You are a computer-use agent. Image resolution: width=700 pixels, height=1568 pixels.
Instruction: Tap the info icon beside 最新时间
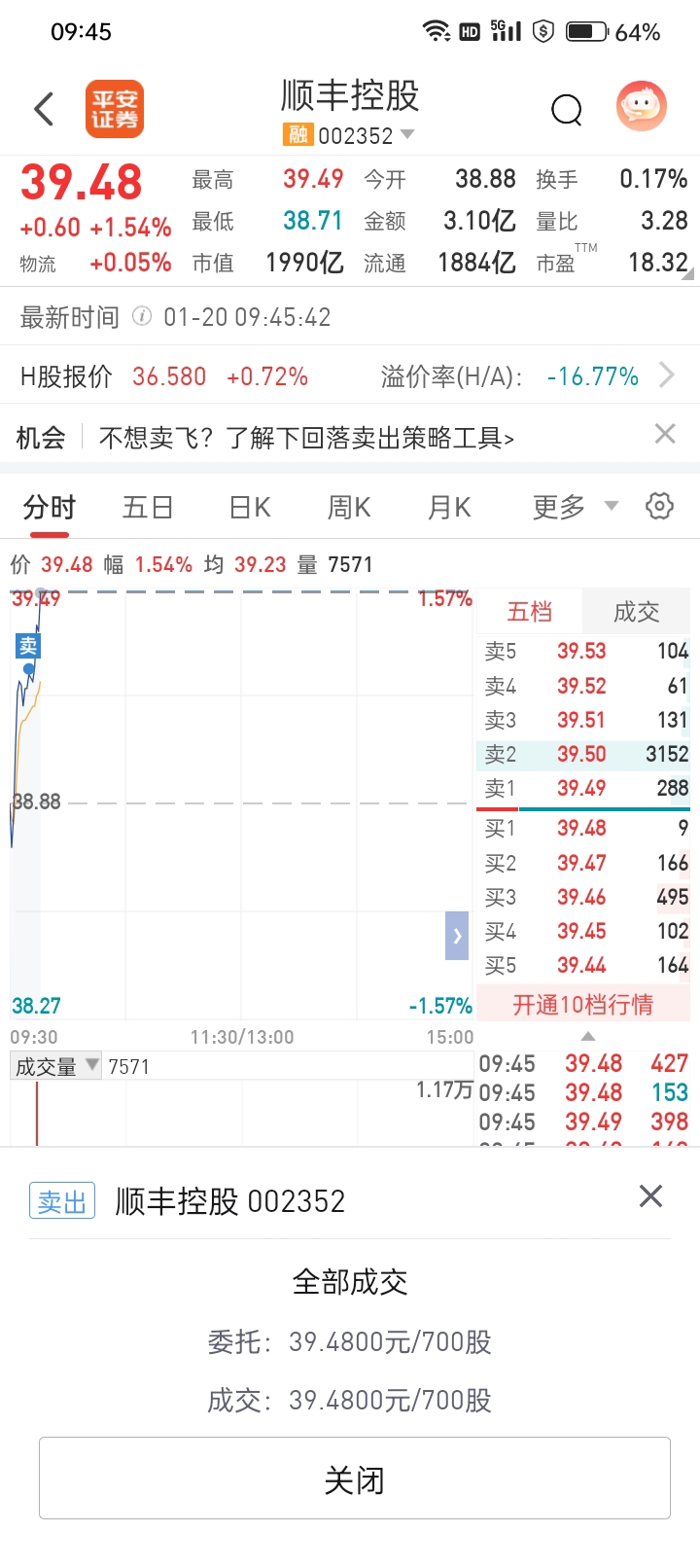pos(142,316)
